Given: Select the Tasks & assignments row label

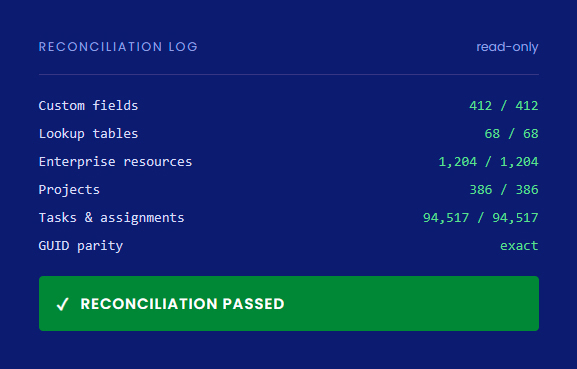Looking at the screenshot, I should click(111, 218).
